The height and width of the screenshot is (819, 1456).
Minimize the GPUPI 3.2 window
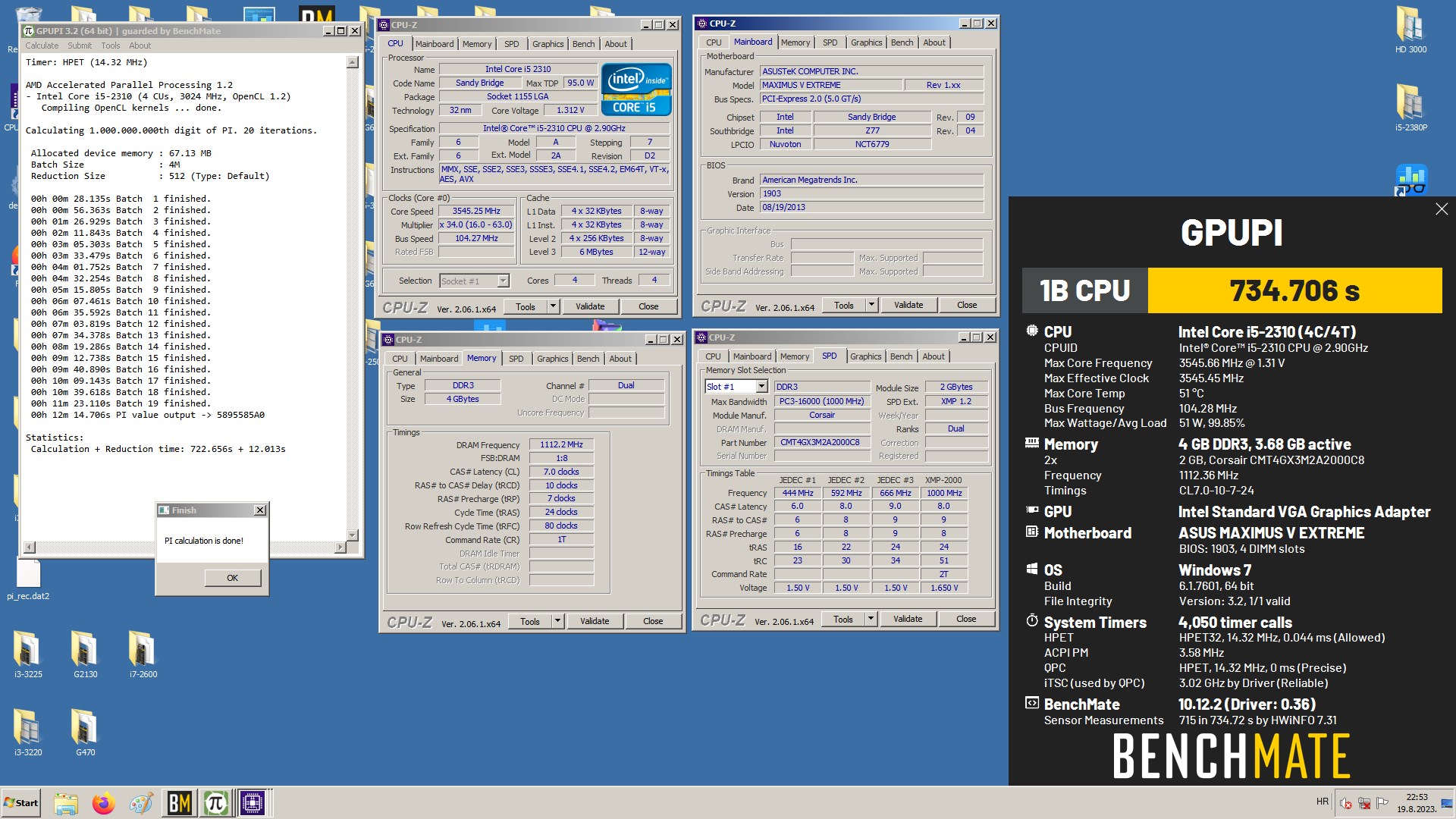(328, 31)
